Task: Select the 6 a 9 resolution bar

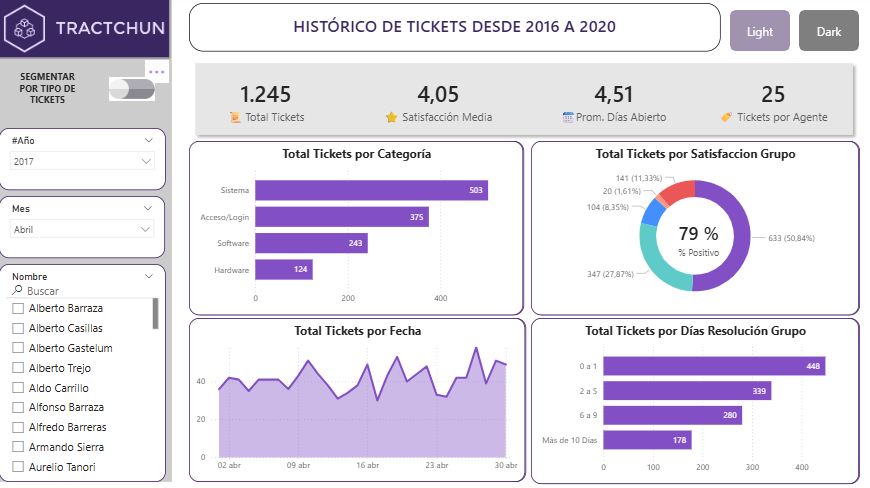Action: point(672,415)
